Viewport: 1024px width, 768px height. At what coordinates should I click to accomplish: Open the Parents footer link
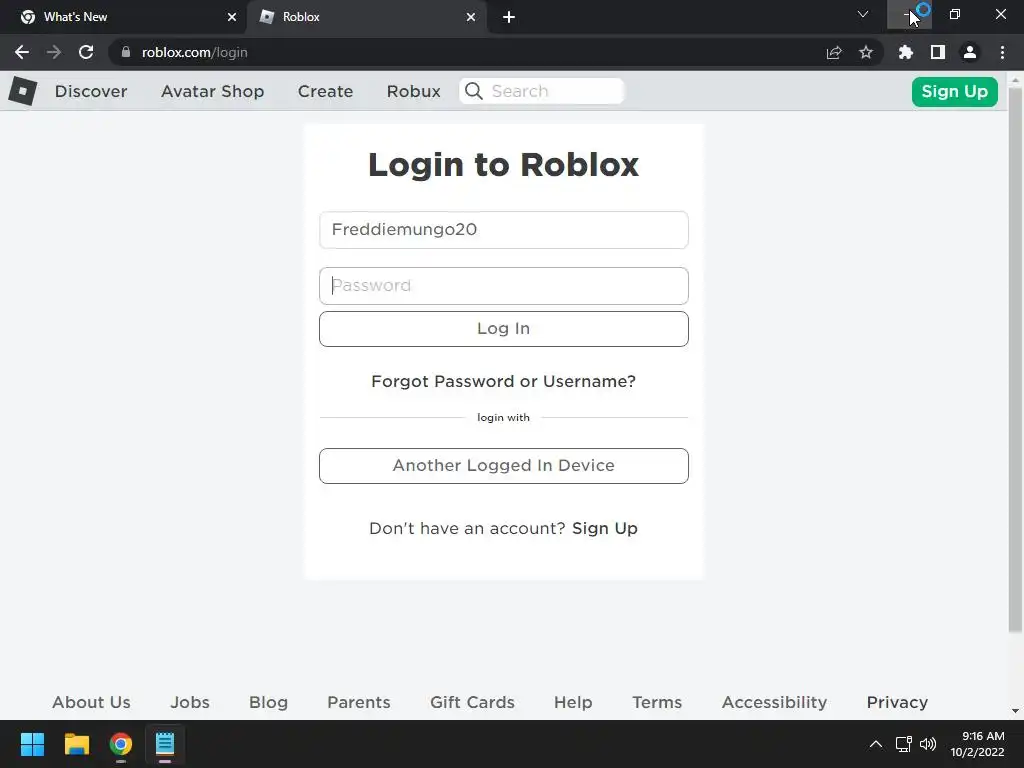pyautogui.click(x=359, y=702)
